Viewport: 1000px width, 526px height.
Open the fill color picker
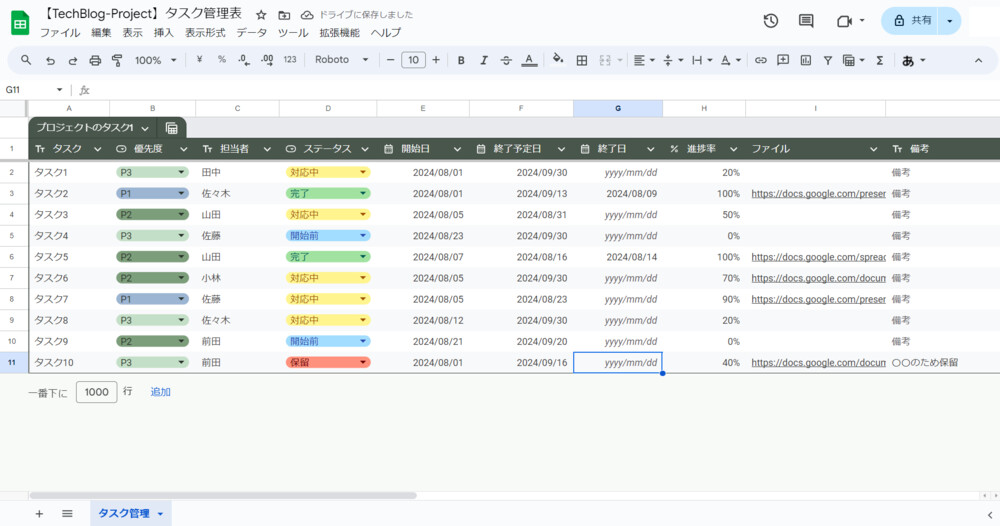557,60
